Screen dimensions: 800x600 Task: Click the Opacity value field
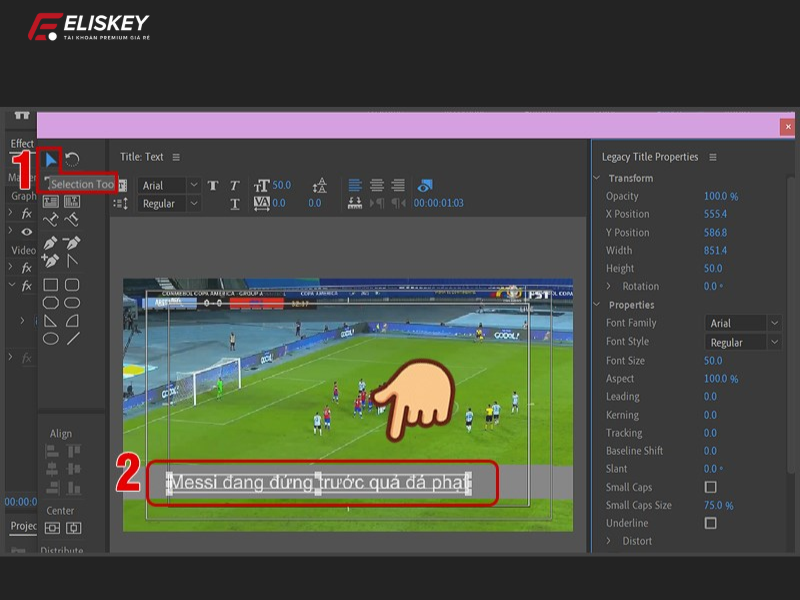pos(720,196)
